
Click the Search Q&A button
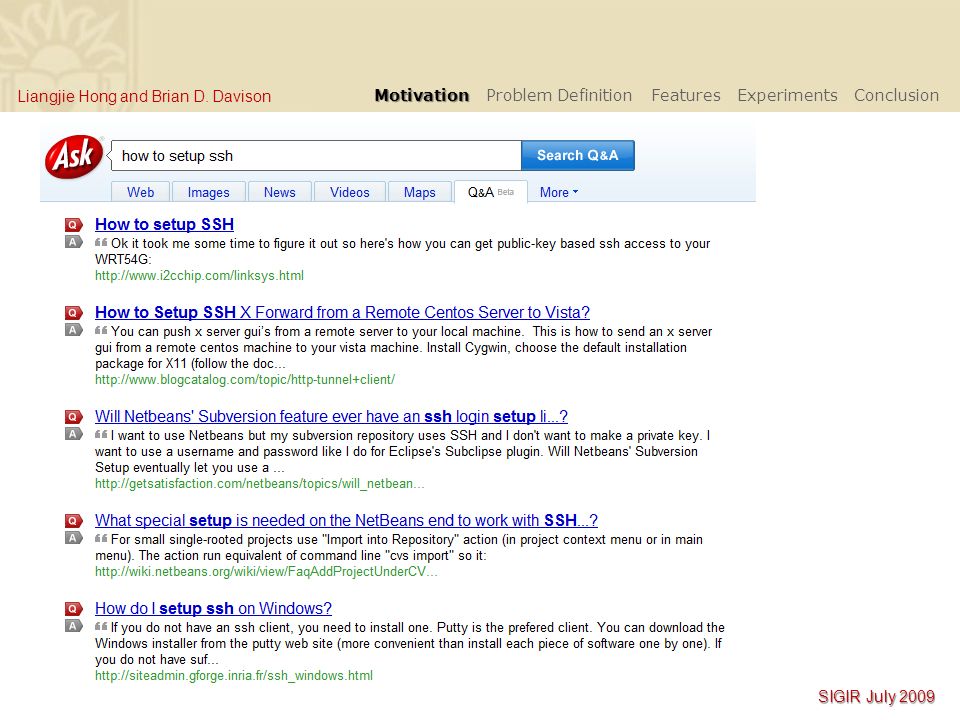(x=577, y=156)
